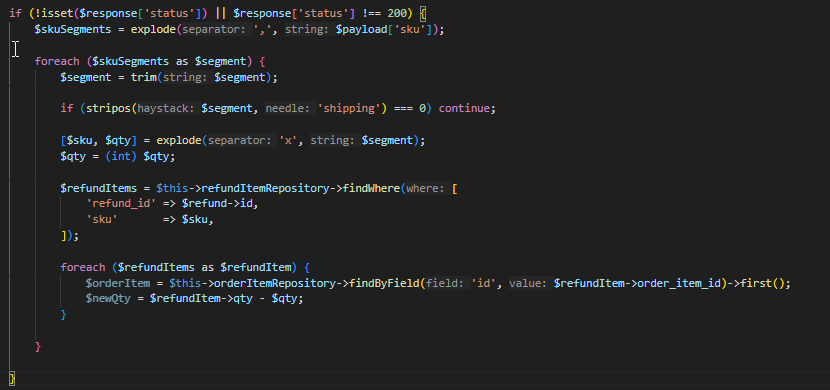Image resolution: width=830 pixels, height=390 pixels.
Task: Click the findWhere method name
Action: 372,188
